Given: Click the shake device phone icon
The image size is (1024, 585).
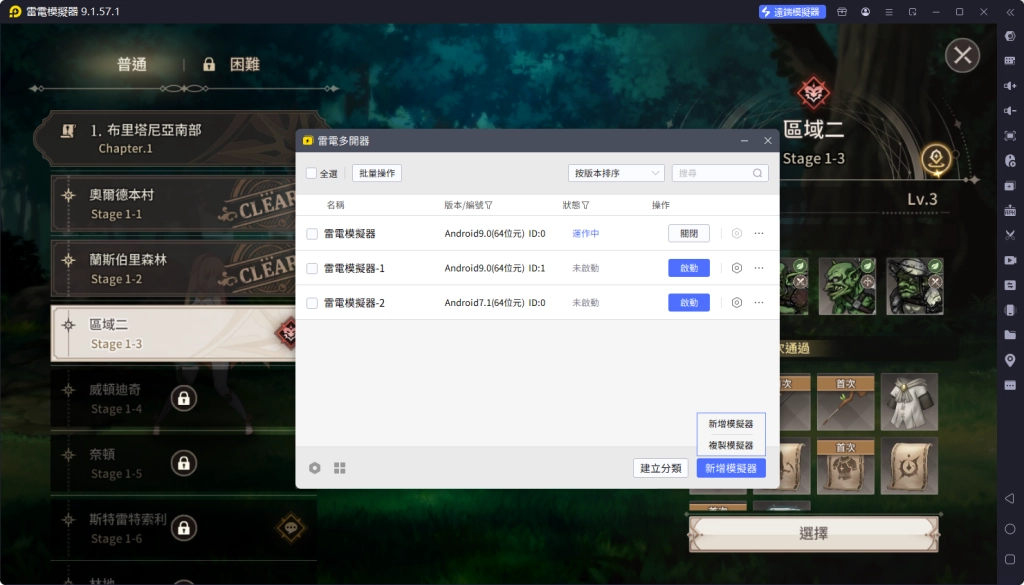Looking at the screenshot, I should 1010,310.
